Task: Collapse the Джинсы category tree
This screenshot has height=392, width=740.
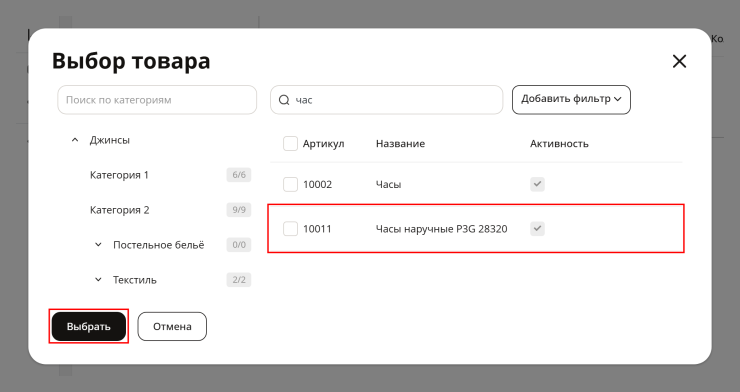Action: tap(75, 140)
